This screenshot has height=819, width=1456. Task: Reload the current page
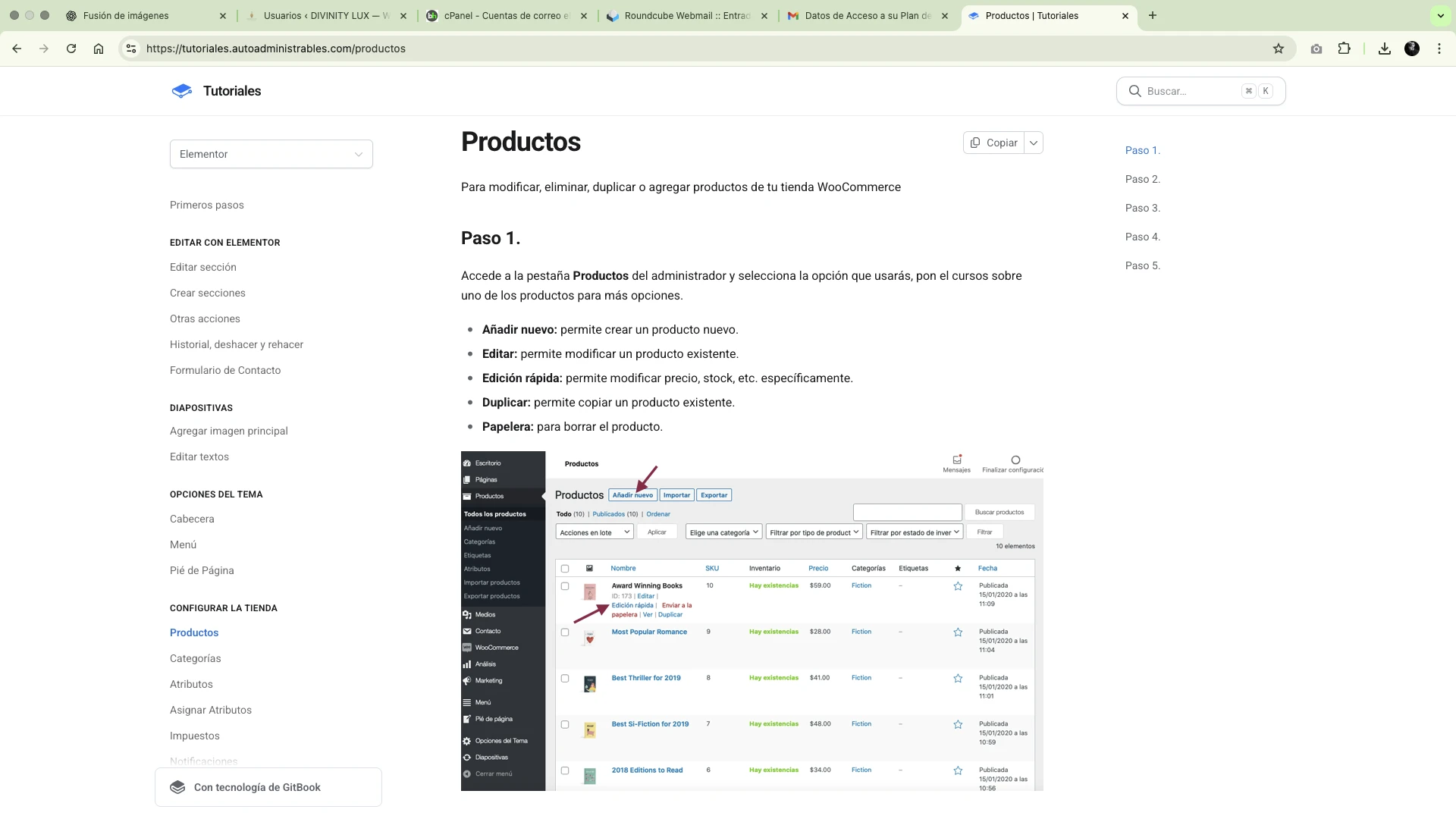(x=71, y=49)
